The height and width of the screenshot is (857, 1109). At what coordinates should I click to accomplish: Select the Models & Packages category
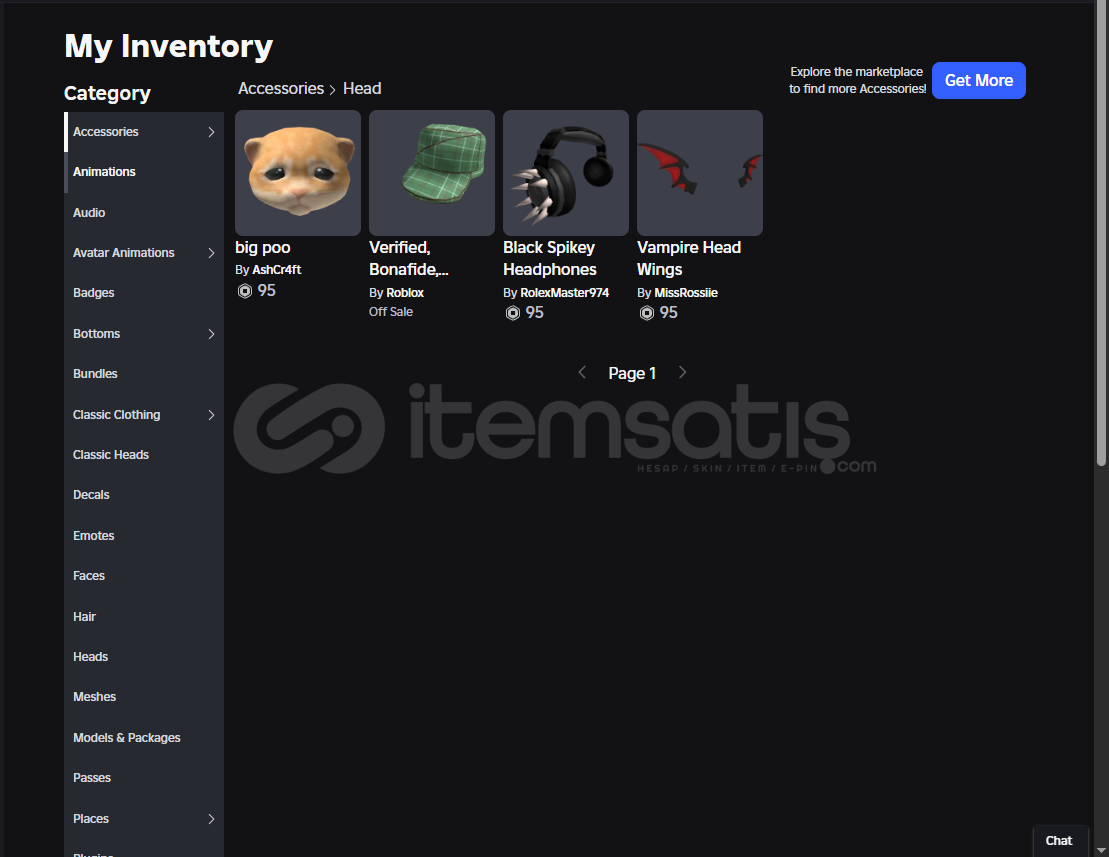pos(144,738)
